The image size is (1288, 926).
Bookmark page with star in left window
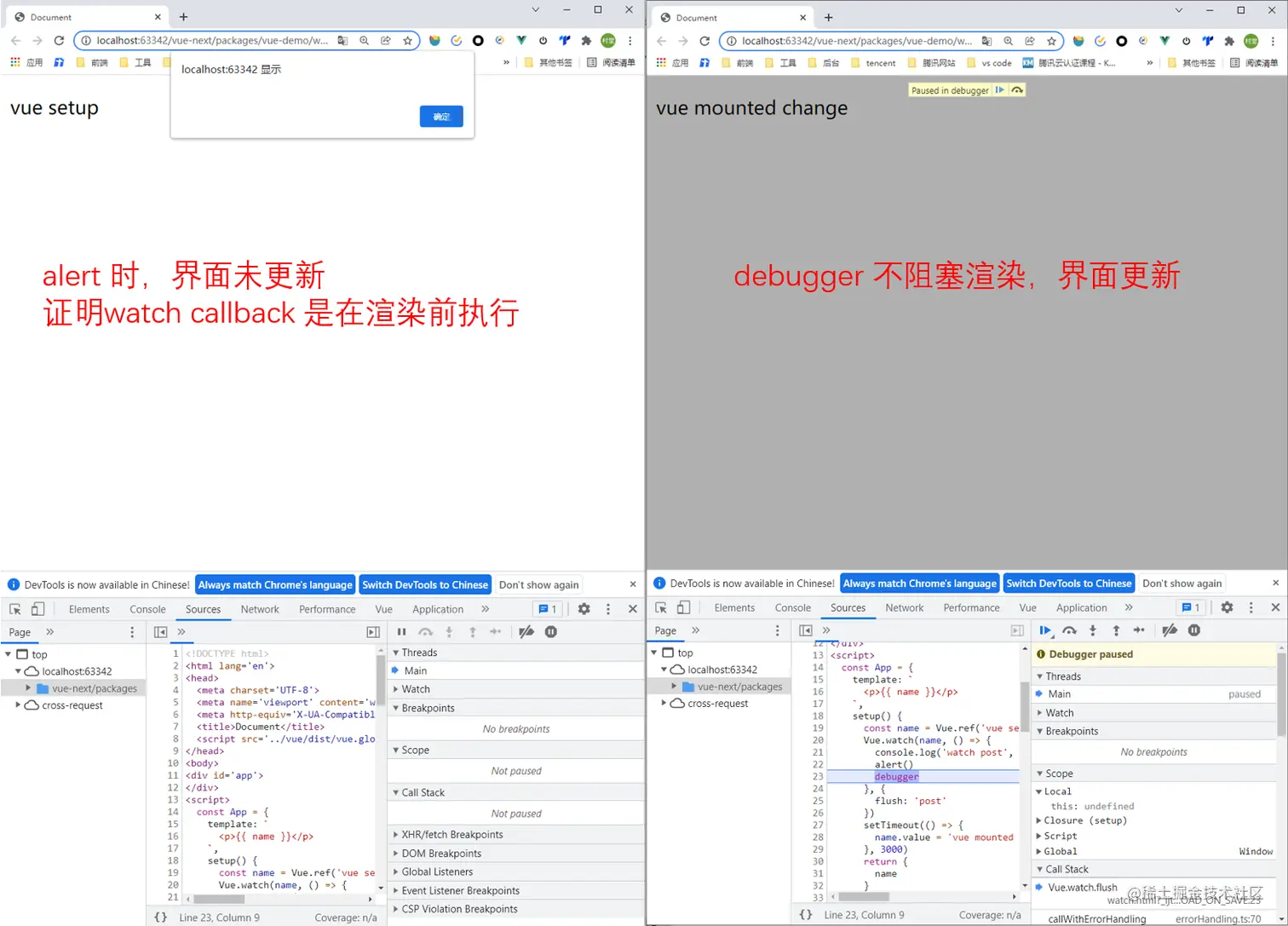407,40
